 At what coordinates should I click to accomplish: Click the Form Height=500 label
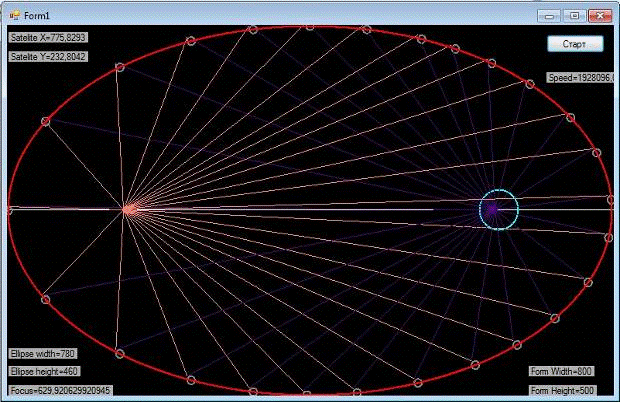point(562,390)
